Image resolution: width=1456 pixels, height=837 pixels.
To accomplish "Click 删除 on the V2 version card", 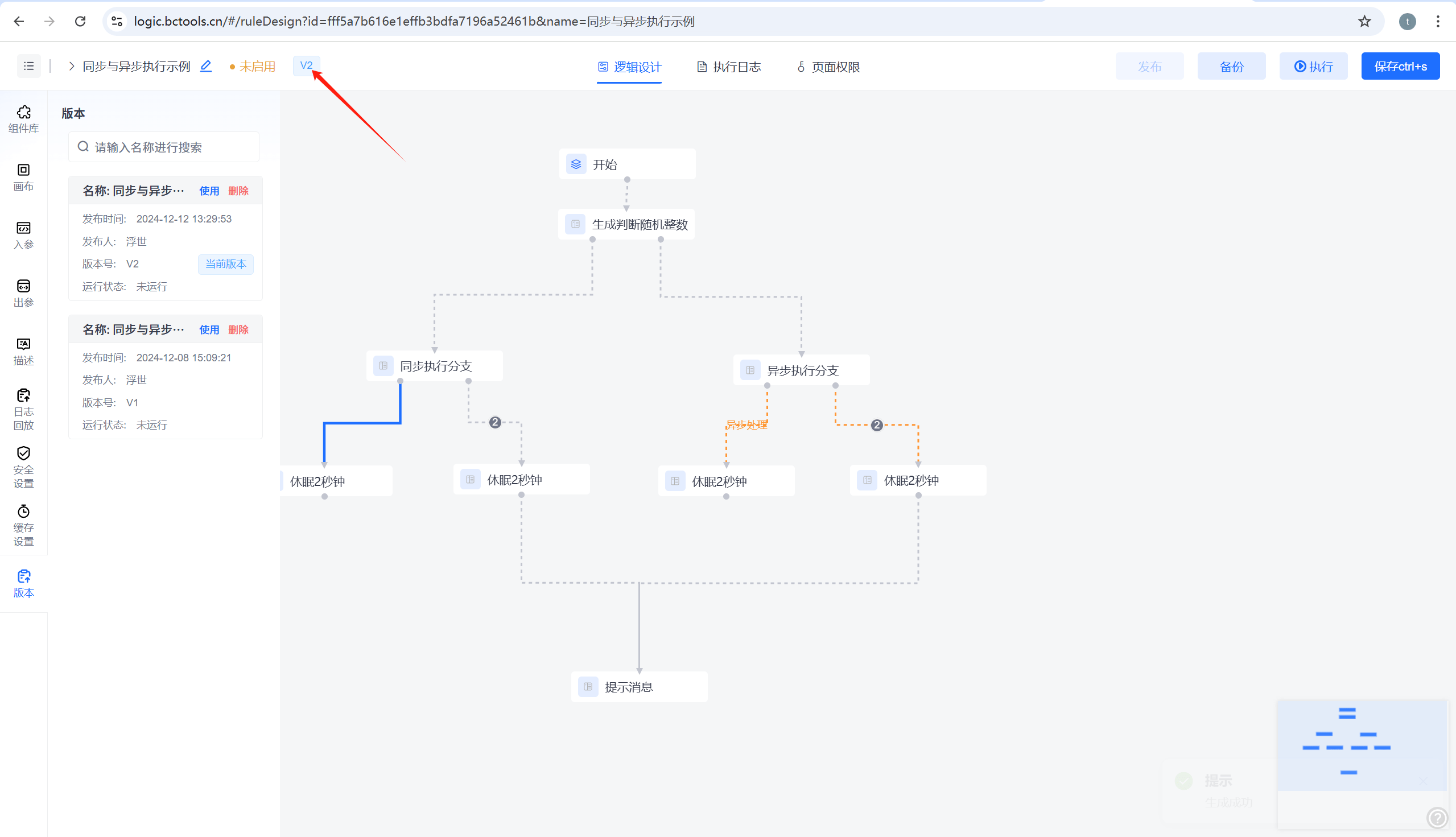I will tap(238, 191).
